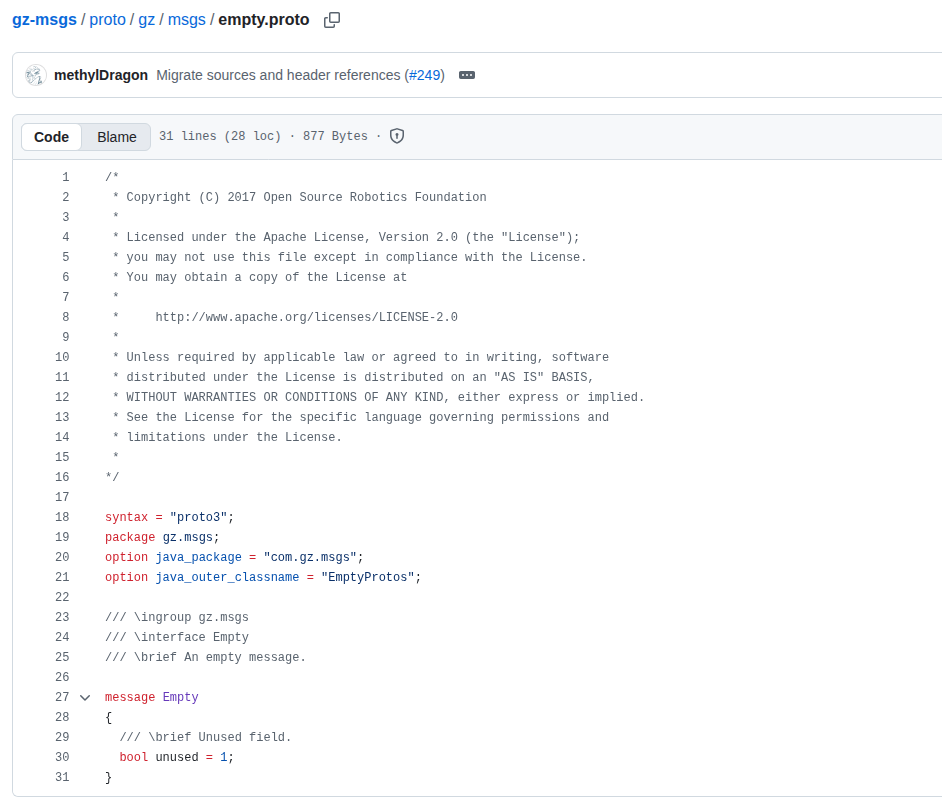Open the commit message 'Migrate sources' link
Image resolution: width=942 pixels, height=807 pixels.
tap(278, 75)
